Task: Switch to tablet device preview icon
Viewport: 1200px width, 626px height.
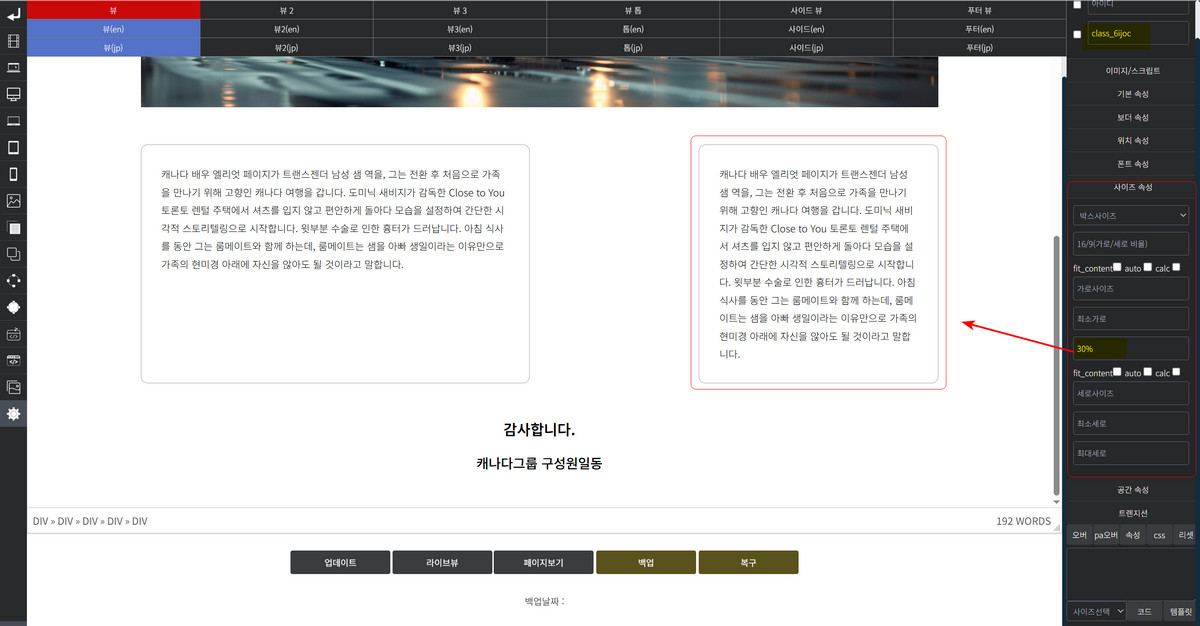Action: pos(13,147)
